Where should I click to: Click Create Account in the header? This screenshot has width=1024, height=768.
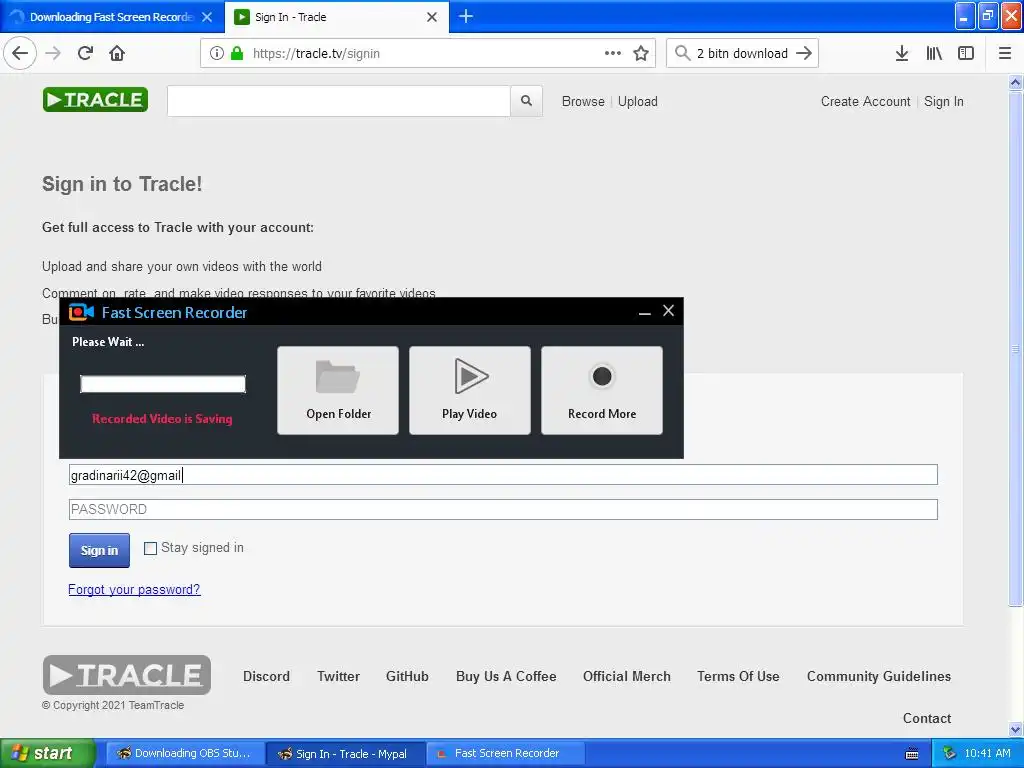pyautogui.click(x=865, y=101)
